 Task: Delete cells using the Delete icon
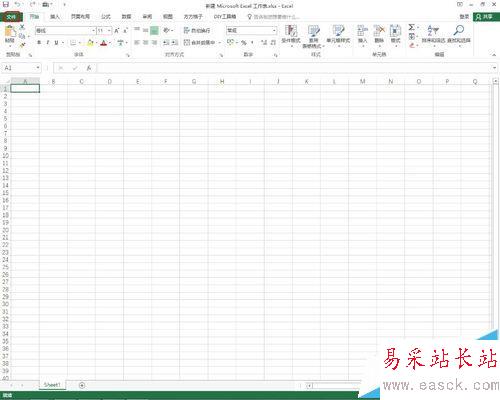point(379,35)
